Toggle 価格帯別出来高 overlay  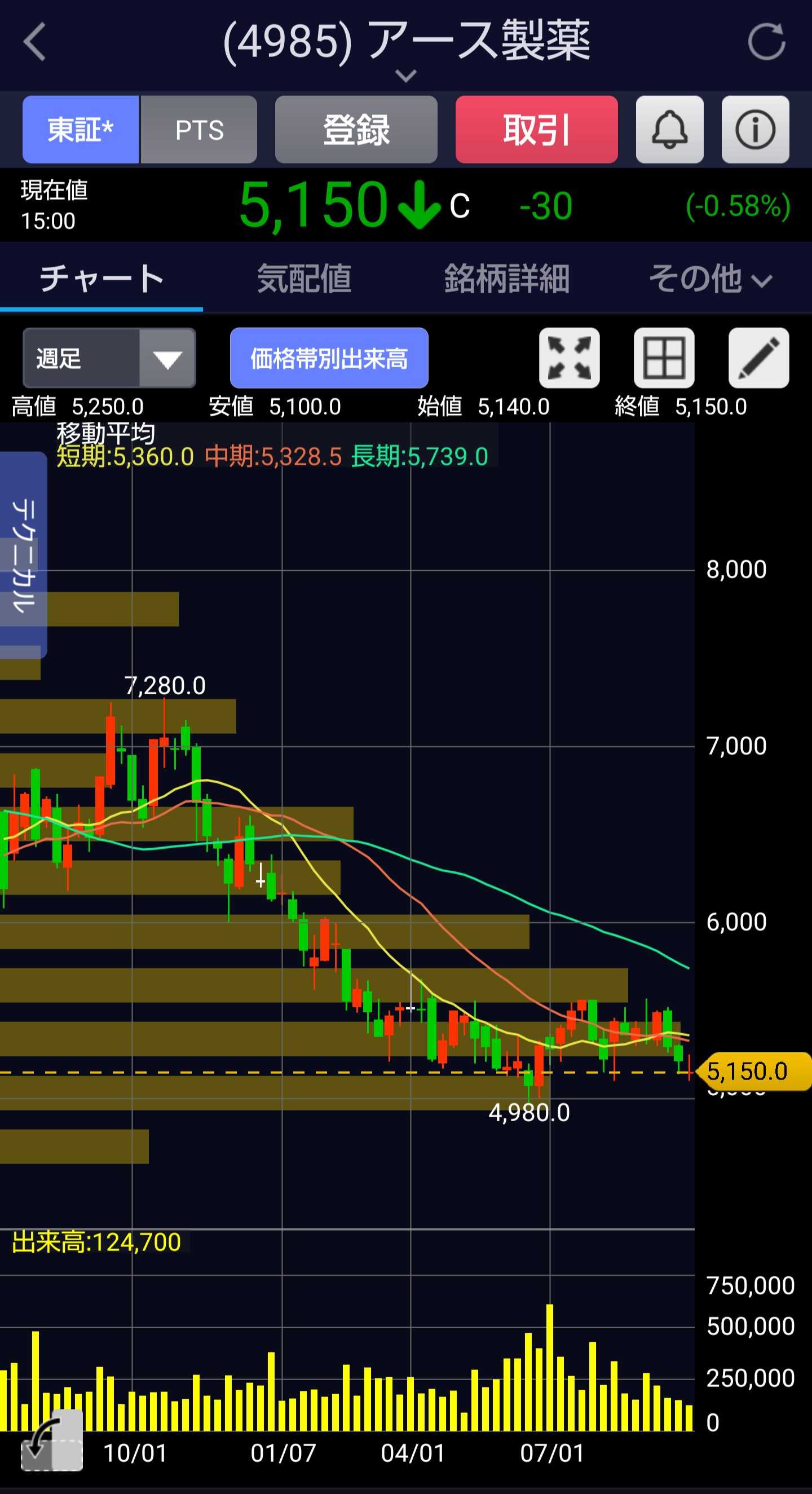tap(329, 358)
